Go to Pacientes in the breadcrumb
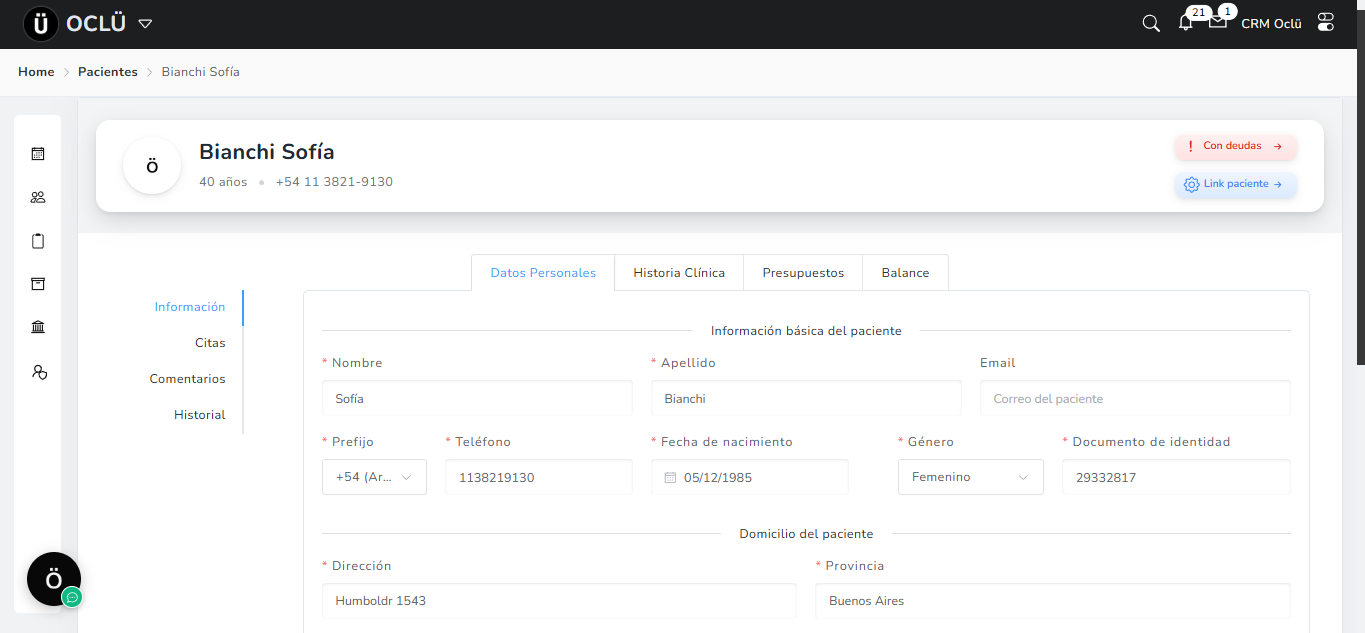This screenshot has width=1365, height=633. 108,72
